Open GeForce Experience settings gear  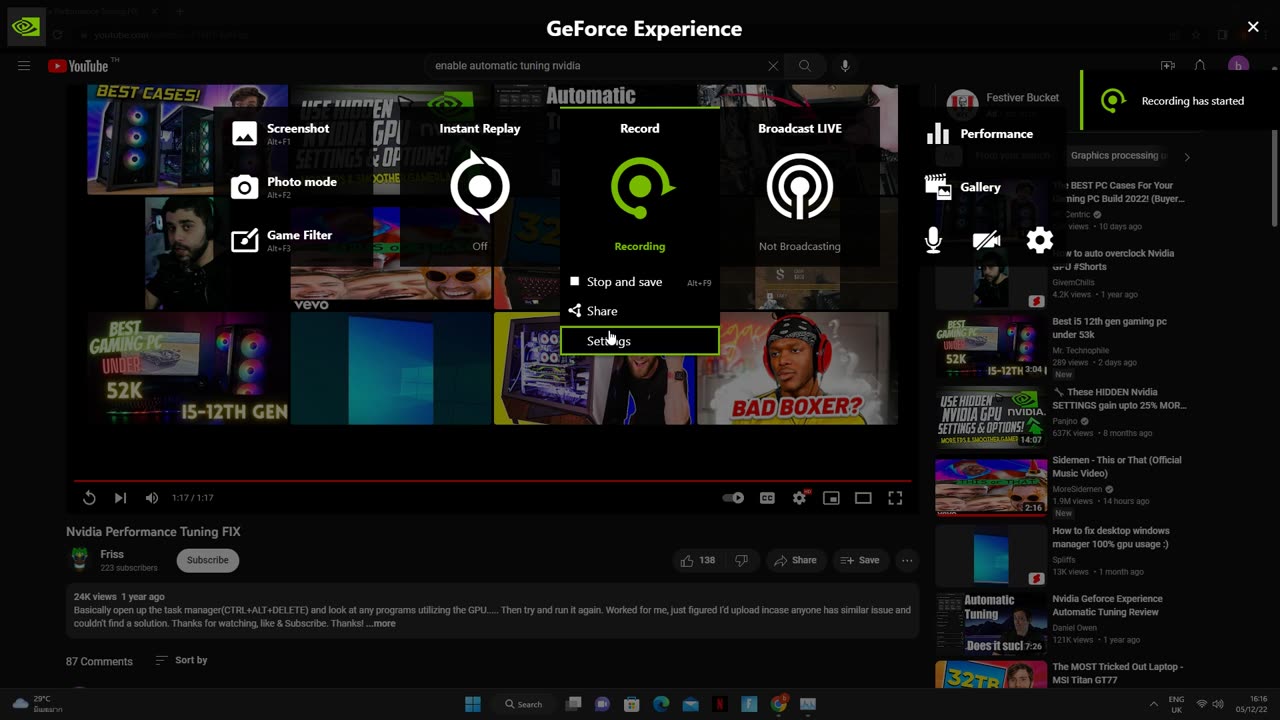click(1040, 240)
